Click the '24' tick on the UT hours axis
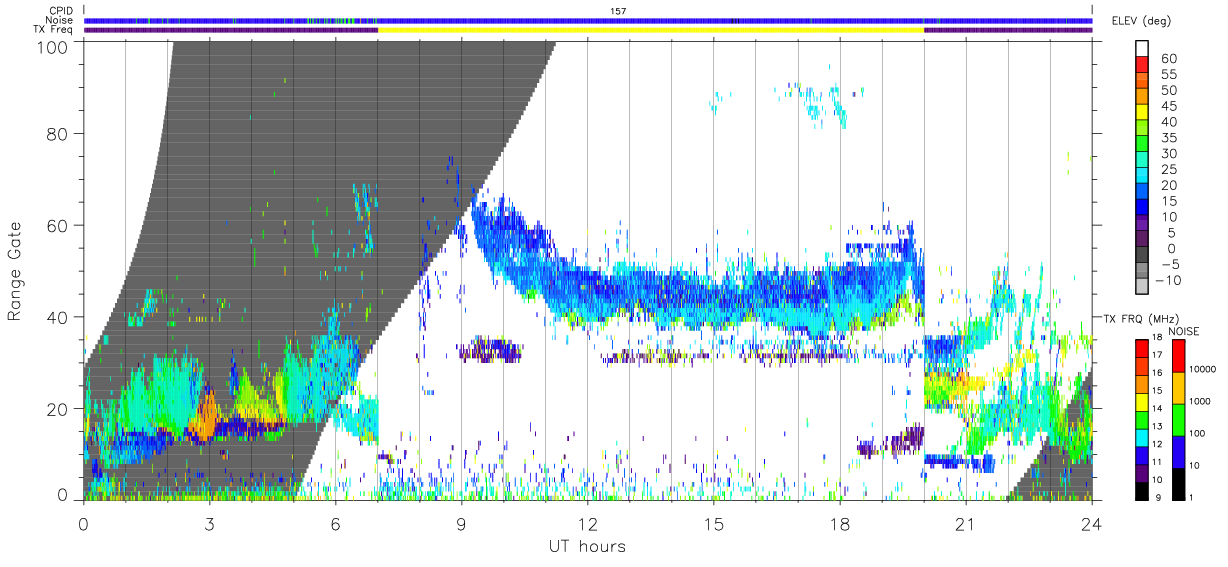1228x567 pixels. click(x=1092, y=524)
